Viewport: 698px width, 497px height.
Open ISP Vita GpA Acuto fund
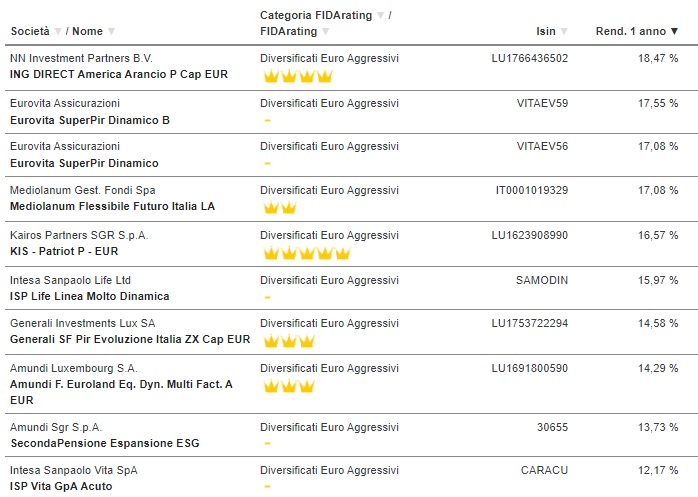[61, 486]
